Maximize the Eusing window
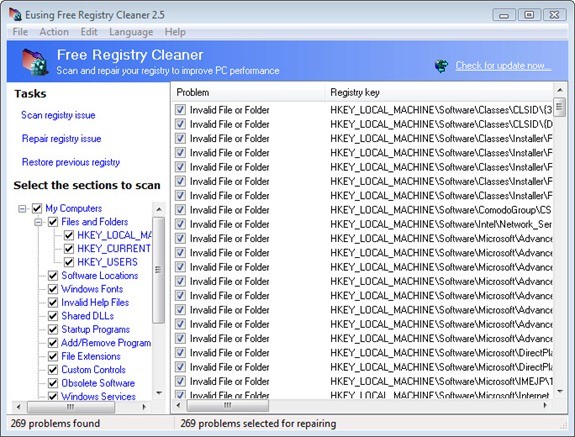 pos(529,15)
